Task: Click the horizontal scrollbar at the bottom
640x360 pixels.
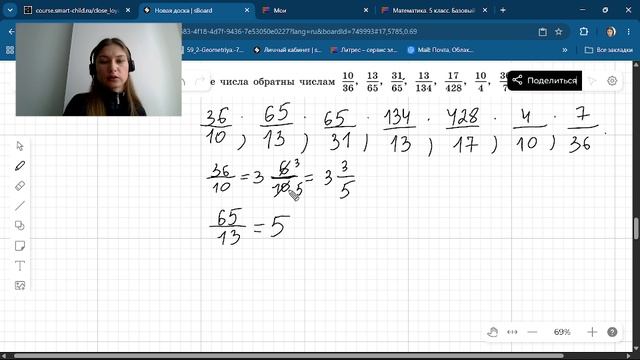Action: [289, 356]
